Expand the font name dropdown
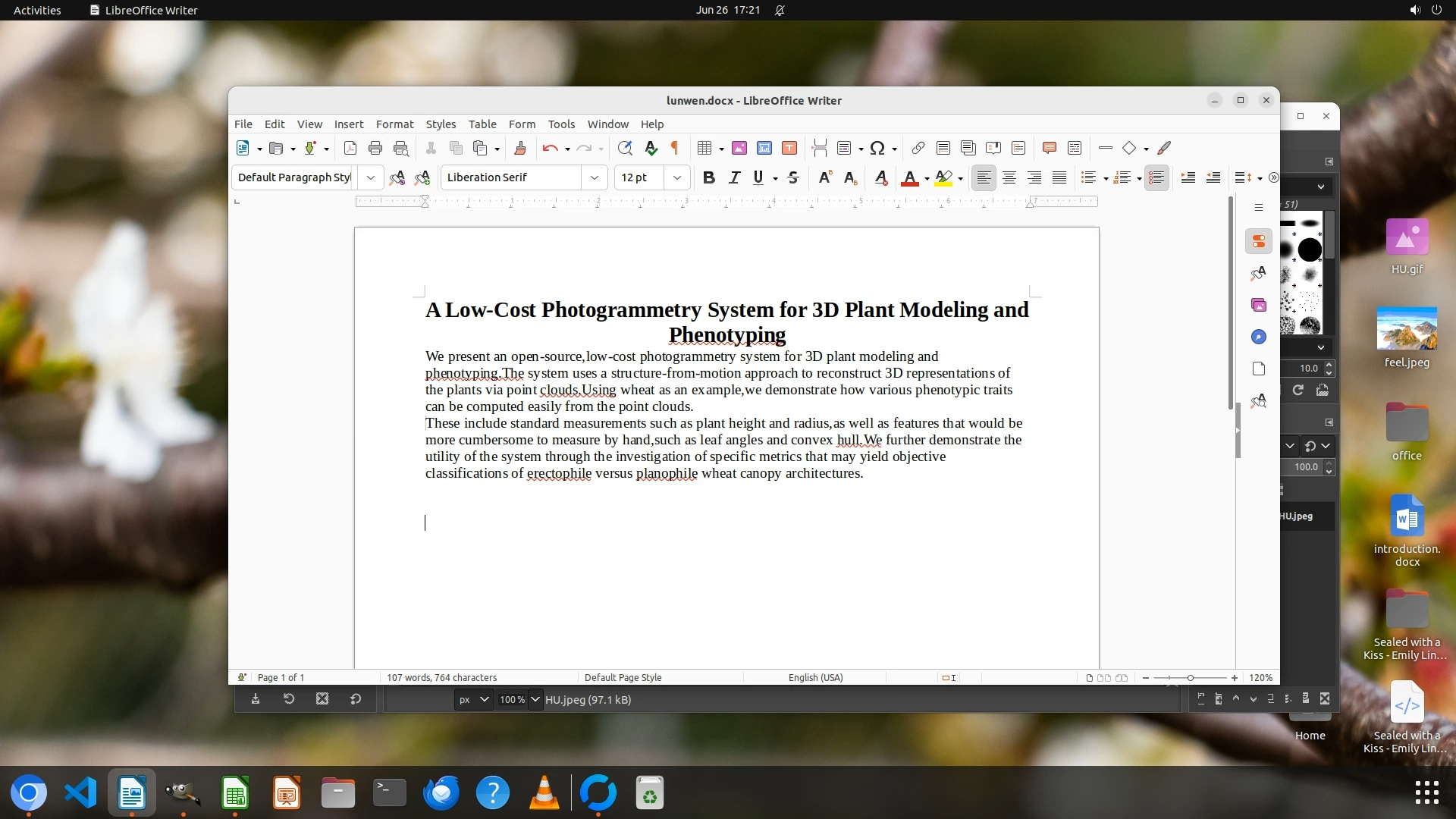Screen dimensions: 1456x819 coord(595,177)
